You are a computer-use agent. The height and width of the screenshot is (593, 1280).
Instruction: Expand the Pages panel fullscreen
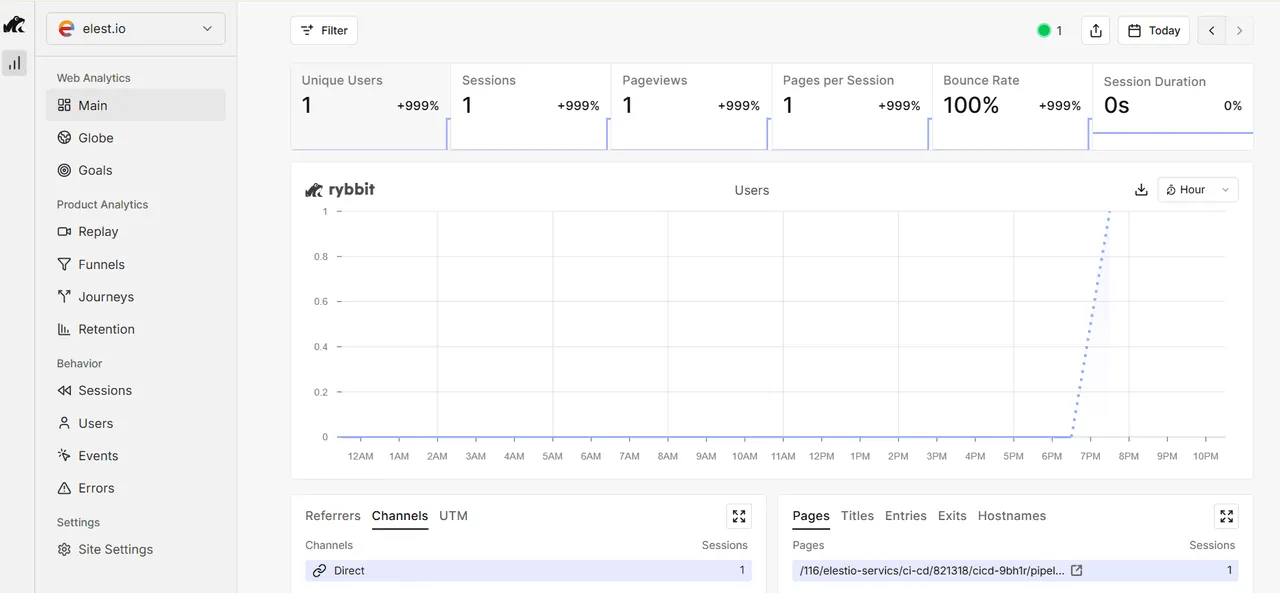coord(1226,516)
